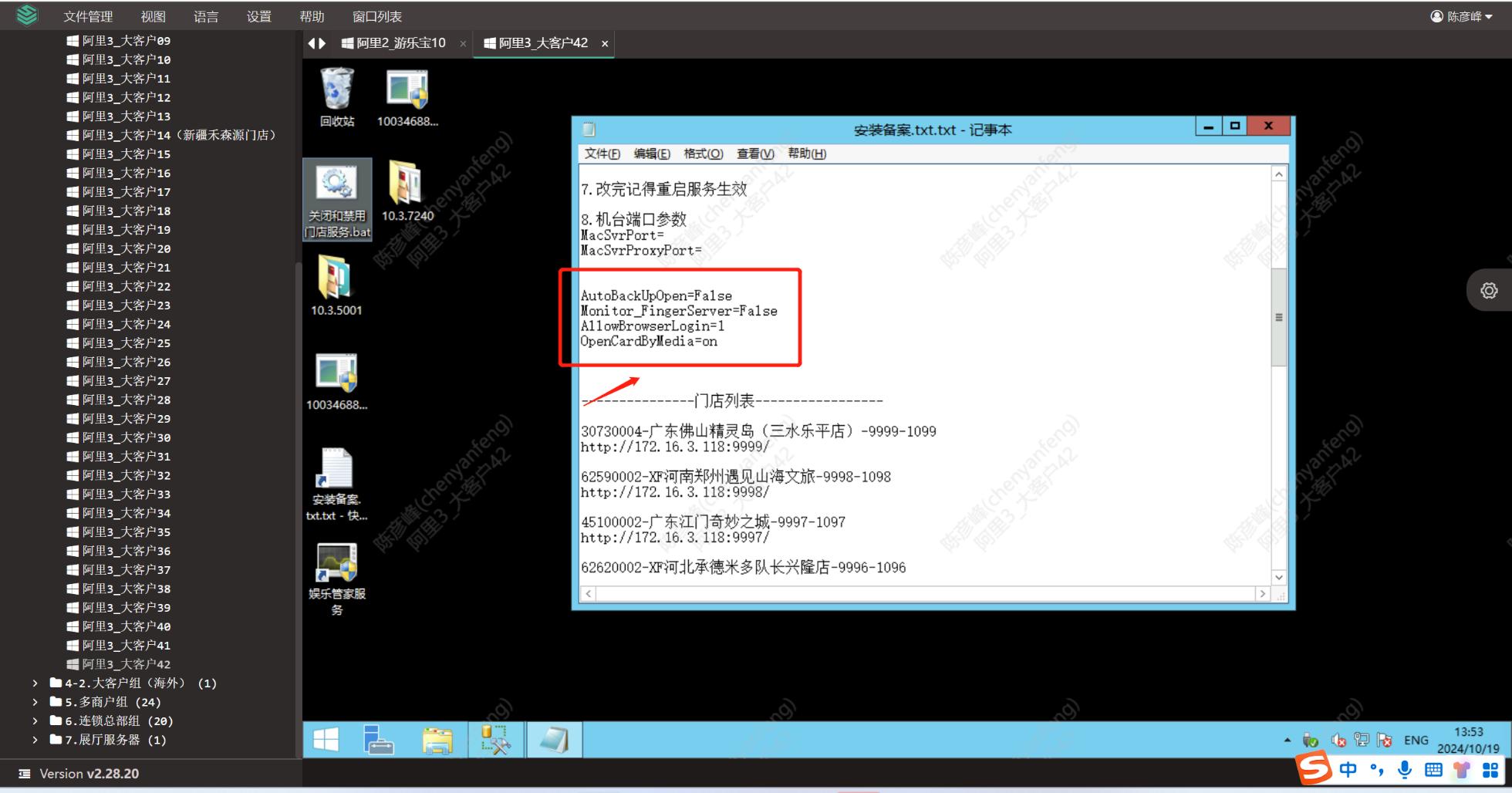
Task: Click the Windows Start button in remote taskbar
Action: [x=326, y=741]
